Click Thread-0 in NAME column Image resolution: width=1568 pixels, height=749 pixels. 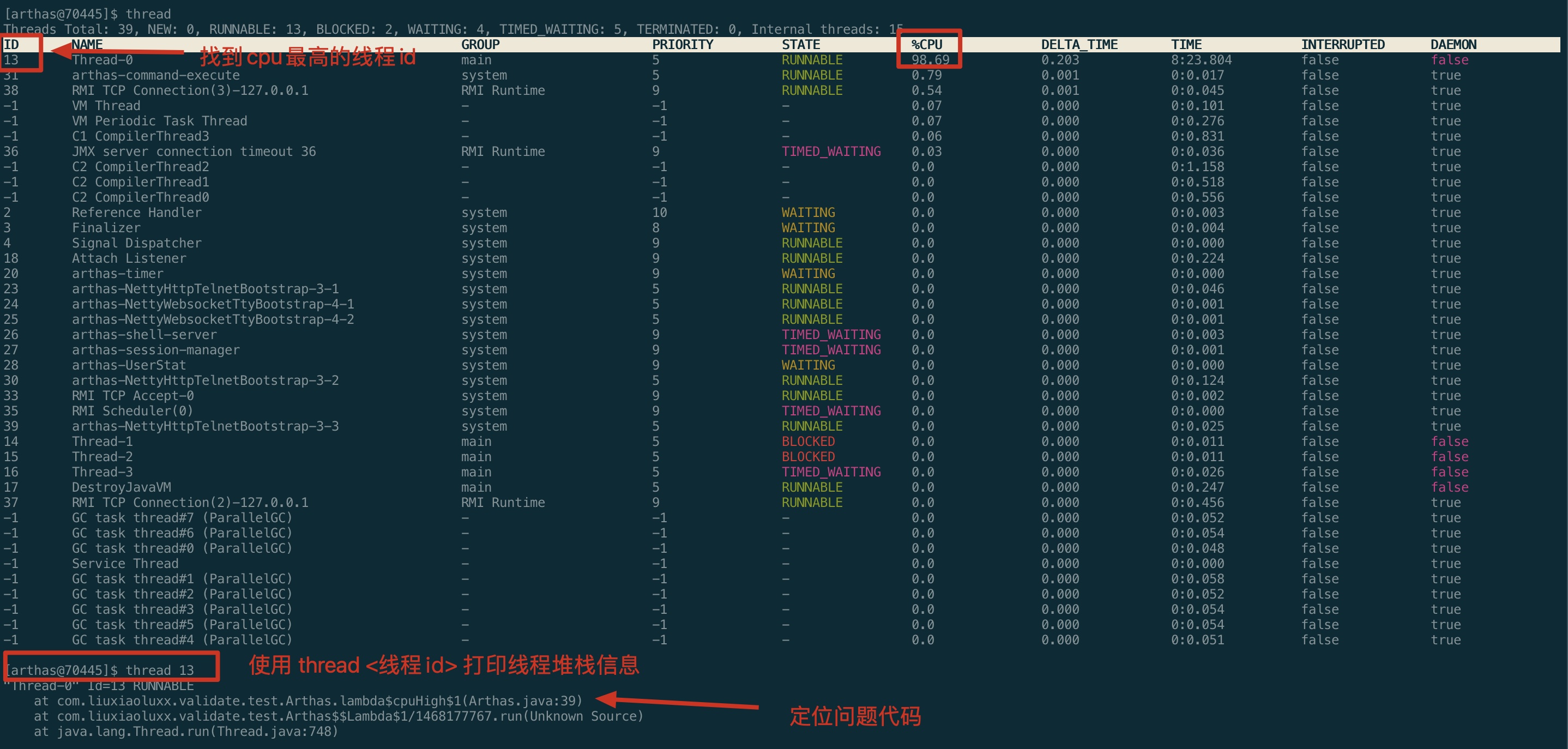pyautogui.click(x=101, y=59)
